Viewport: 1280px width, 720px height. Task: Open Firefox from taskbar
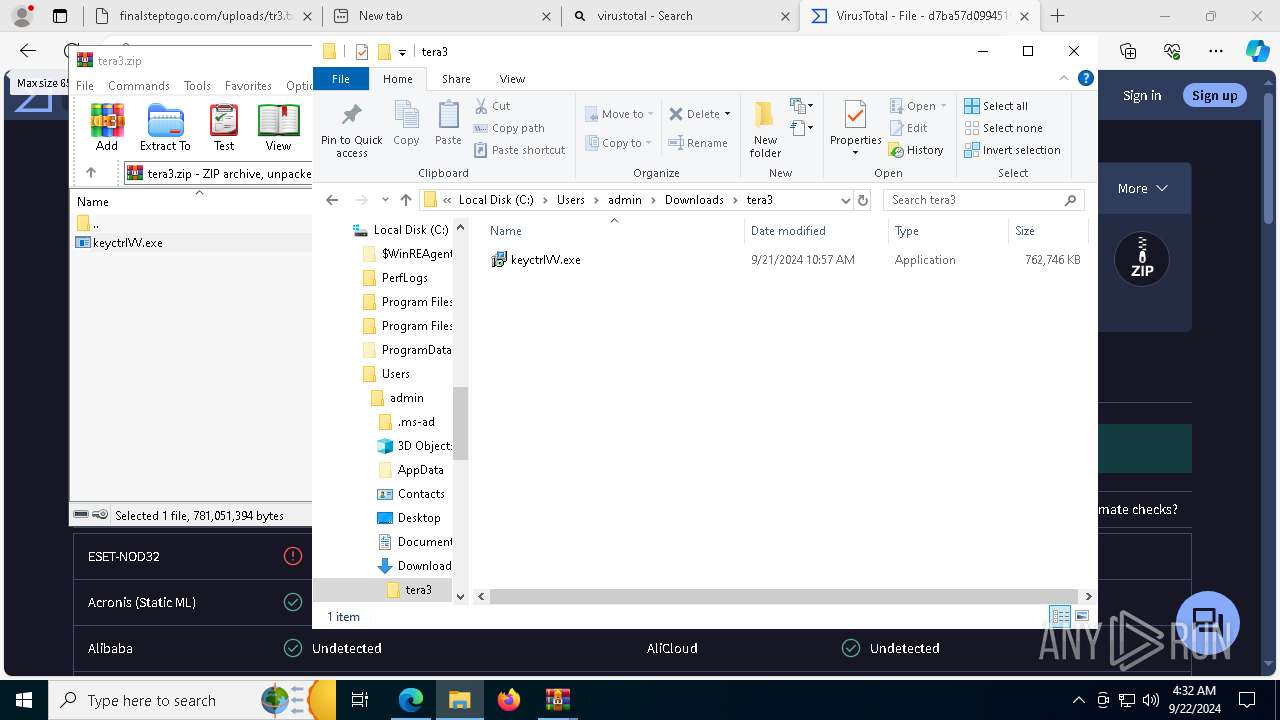coord(508,700)
